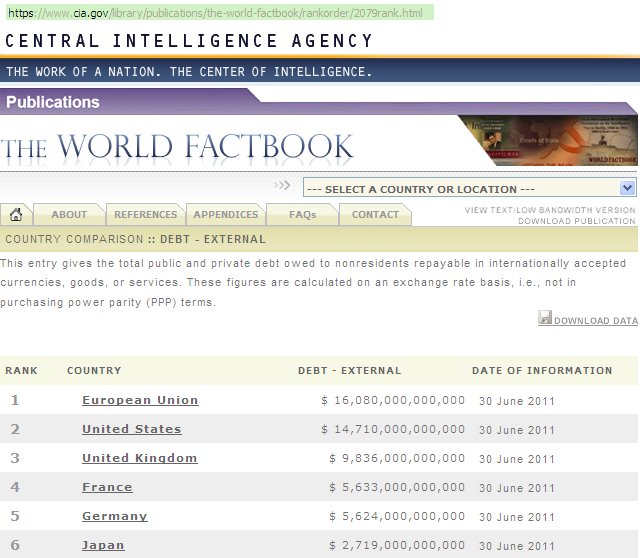The width and height of the screenshot is (640, 558).
Task: Click European Union's 30 June 2011 date
Action: [x=517, y=401]
